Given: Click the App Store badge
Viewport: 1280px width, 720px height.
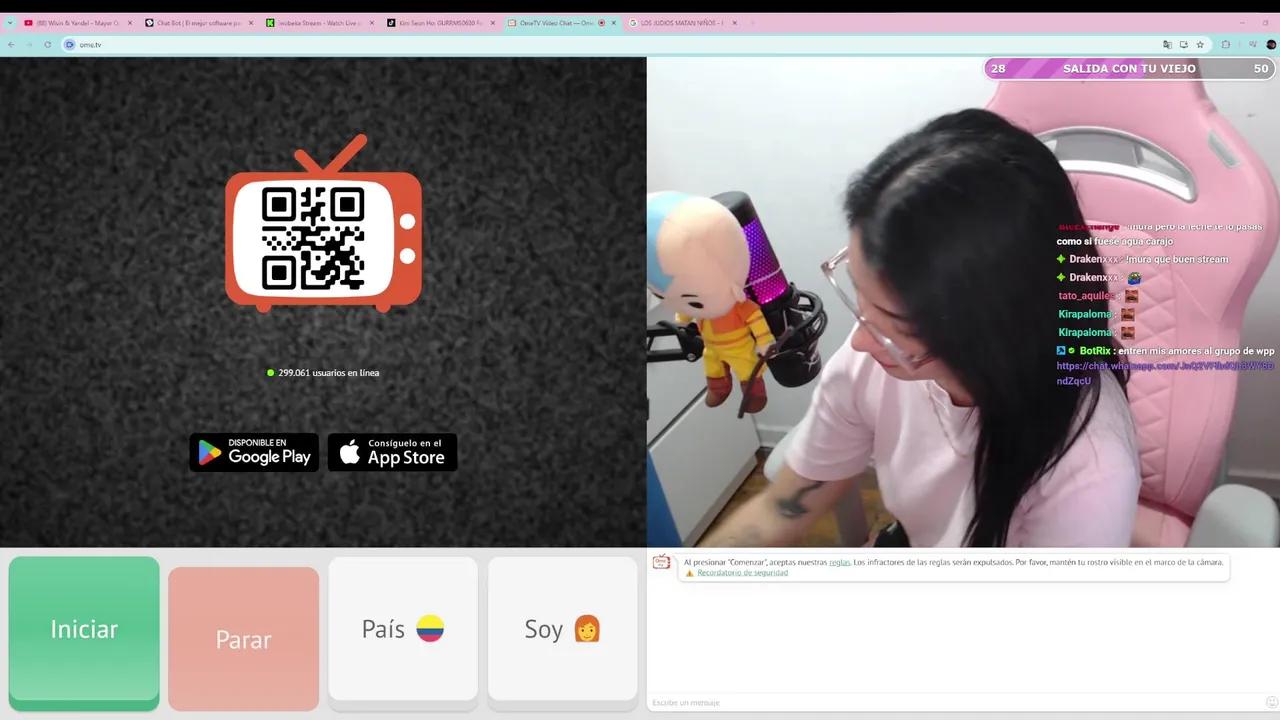Looking at the screenshot, I should point(392,452).
